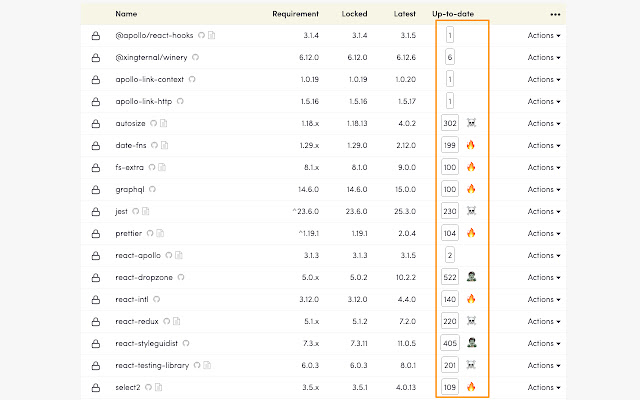Open the Actions dropdown for @apollo/react-hooks
Screen dimensions: 640x400
[x=544, y=36]
